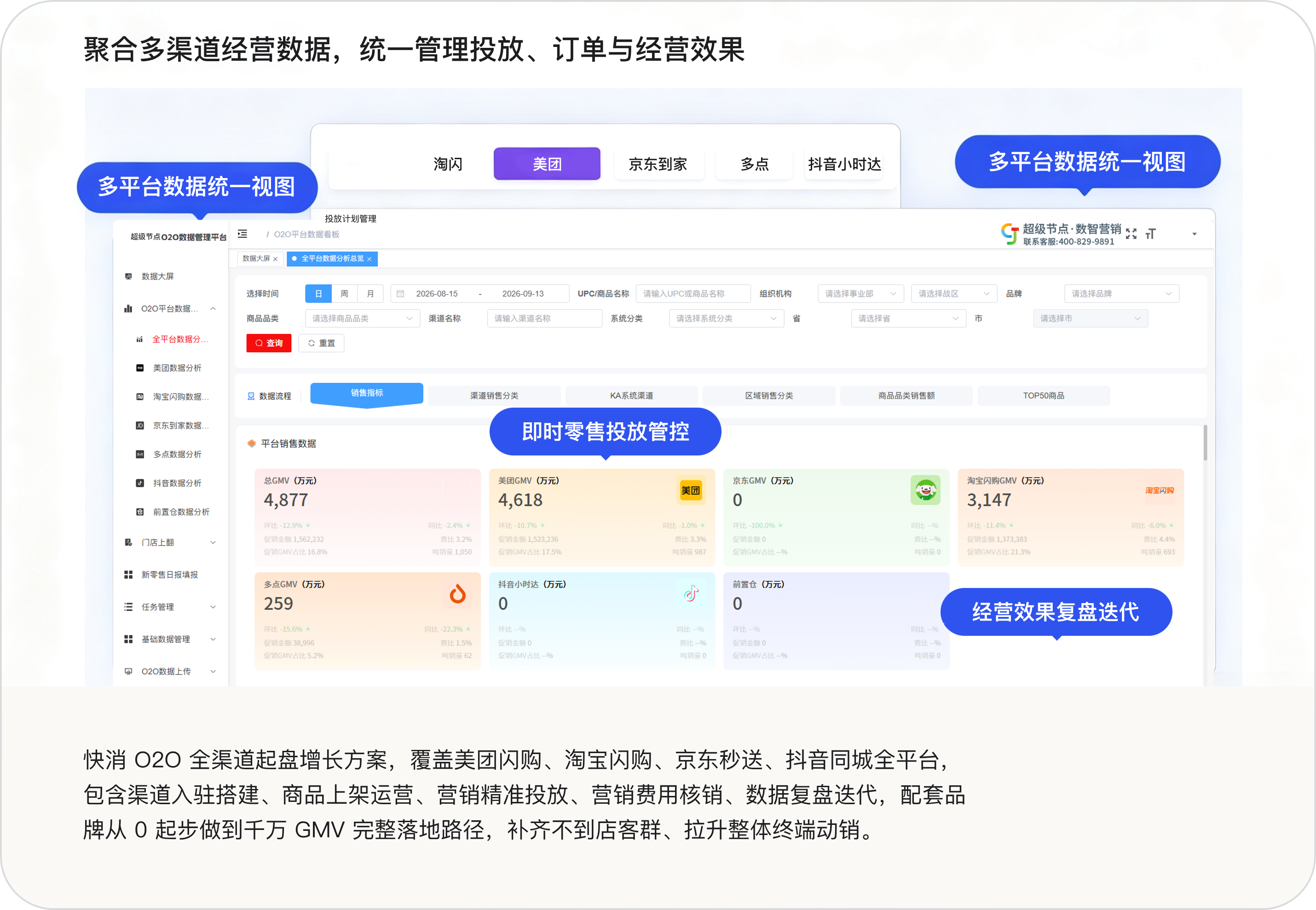The width and height of the screenshot is (1316, 910).
Task: Expand the 基础数据管理 sidebar group
Action: (213, 639)
